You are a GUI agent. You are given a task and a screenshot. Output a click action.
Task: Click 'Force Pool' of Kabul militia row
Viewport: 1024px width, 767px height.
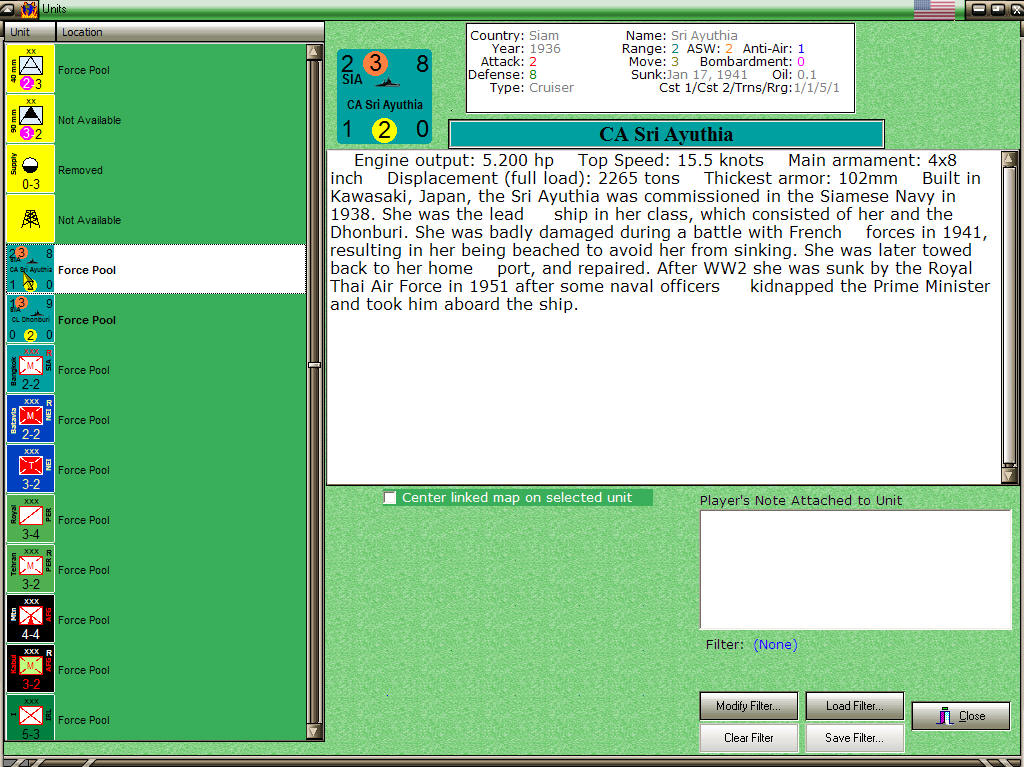84,670
